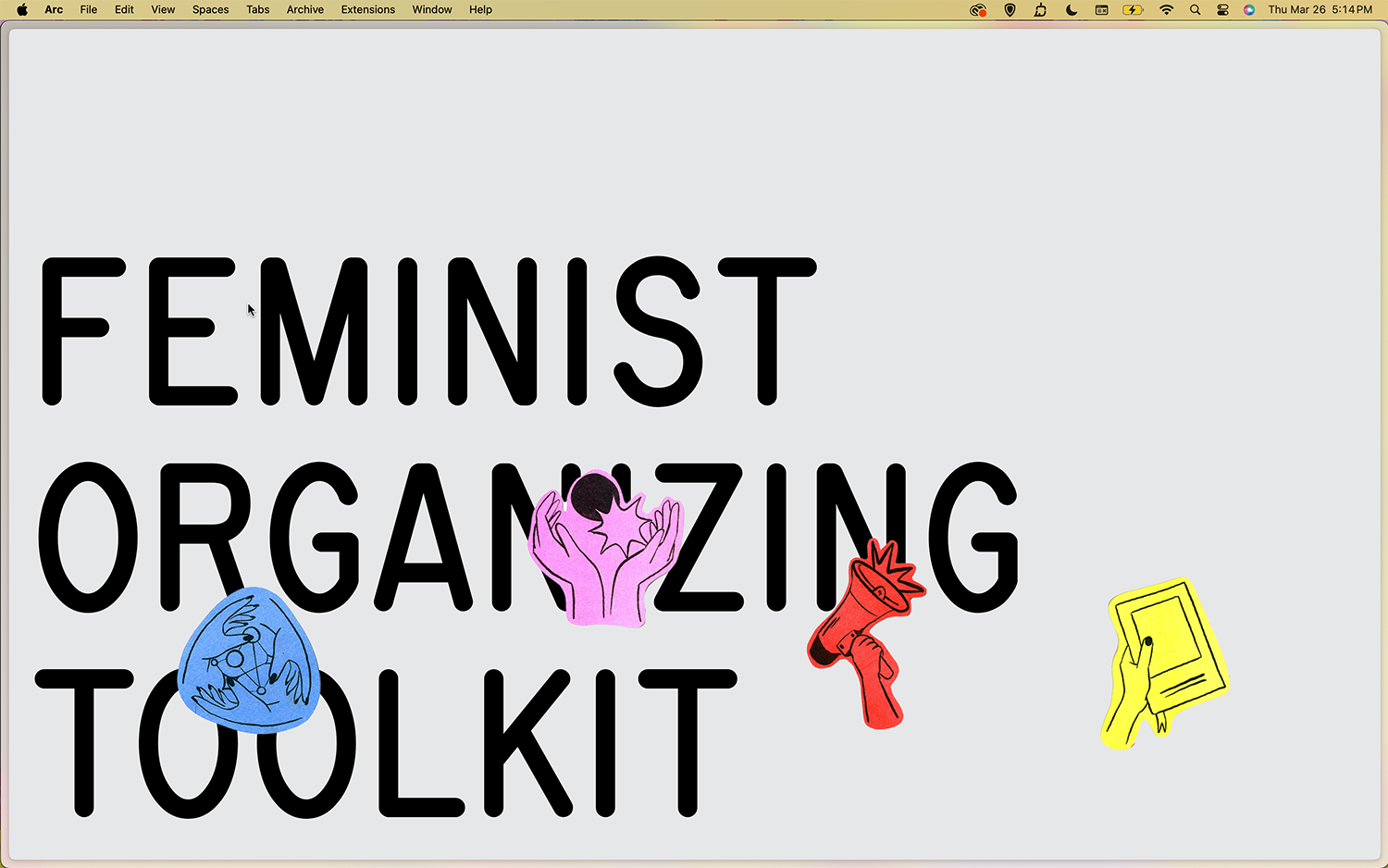Open the Wi-Fi status menu
This screenshot has height=868, width=1388.
[1166, 10]
